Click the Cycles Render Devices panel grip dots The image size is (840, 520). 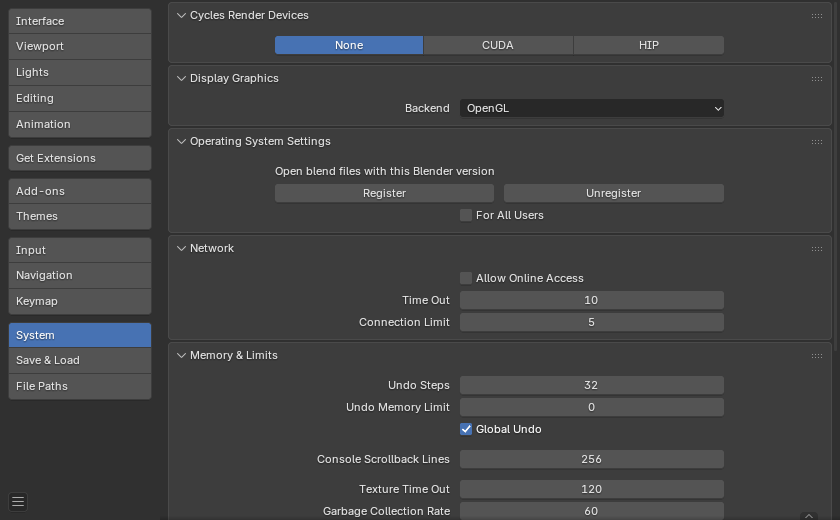(816, 16)
